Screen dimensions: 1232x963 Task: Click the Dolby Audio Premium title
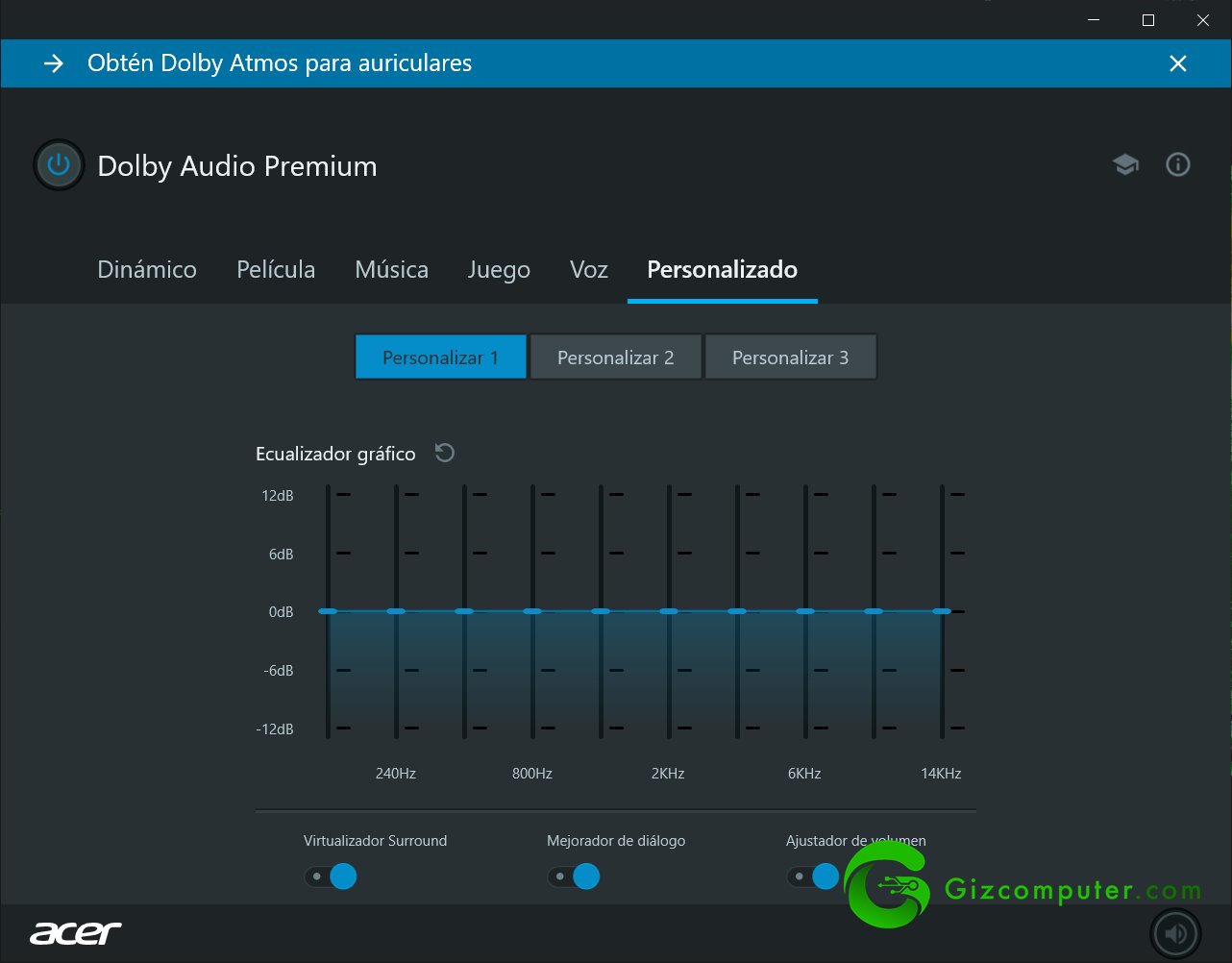tap(237, 166)
